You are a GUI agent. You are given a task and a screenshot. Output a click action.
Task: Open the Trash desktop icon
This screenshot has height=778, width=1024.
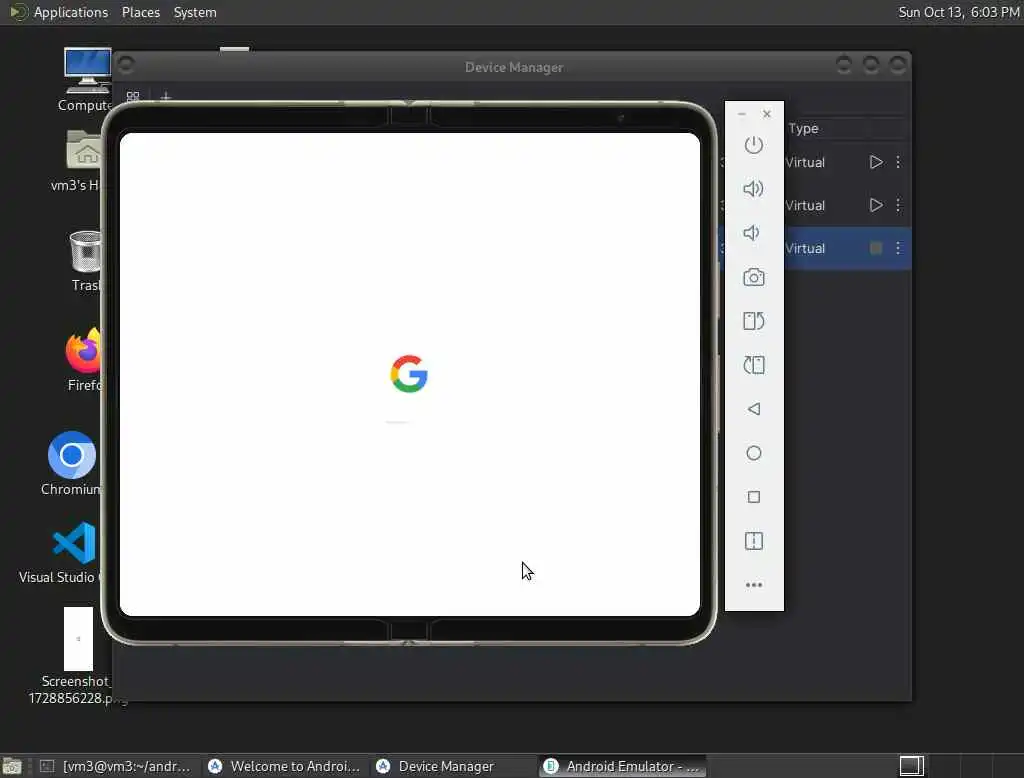85,260
